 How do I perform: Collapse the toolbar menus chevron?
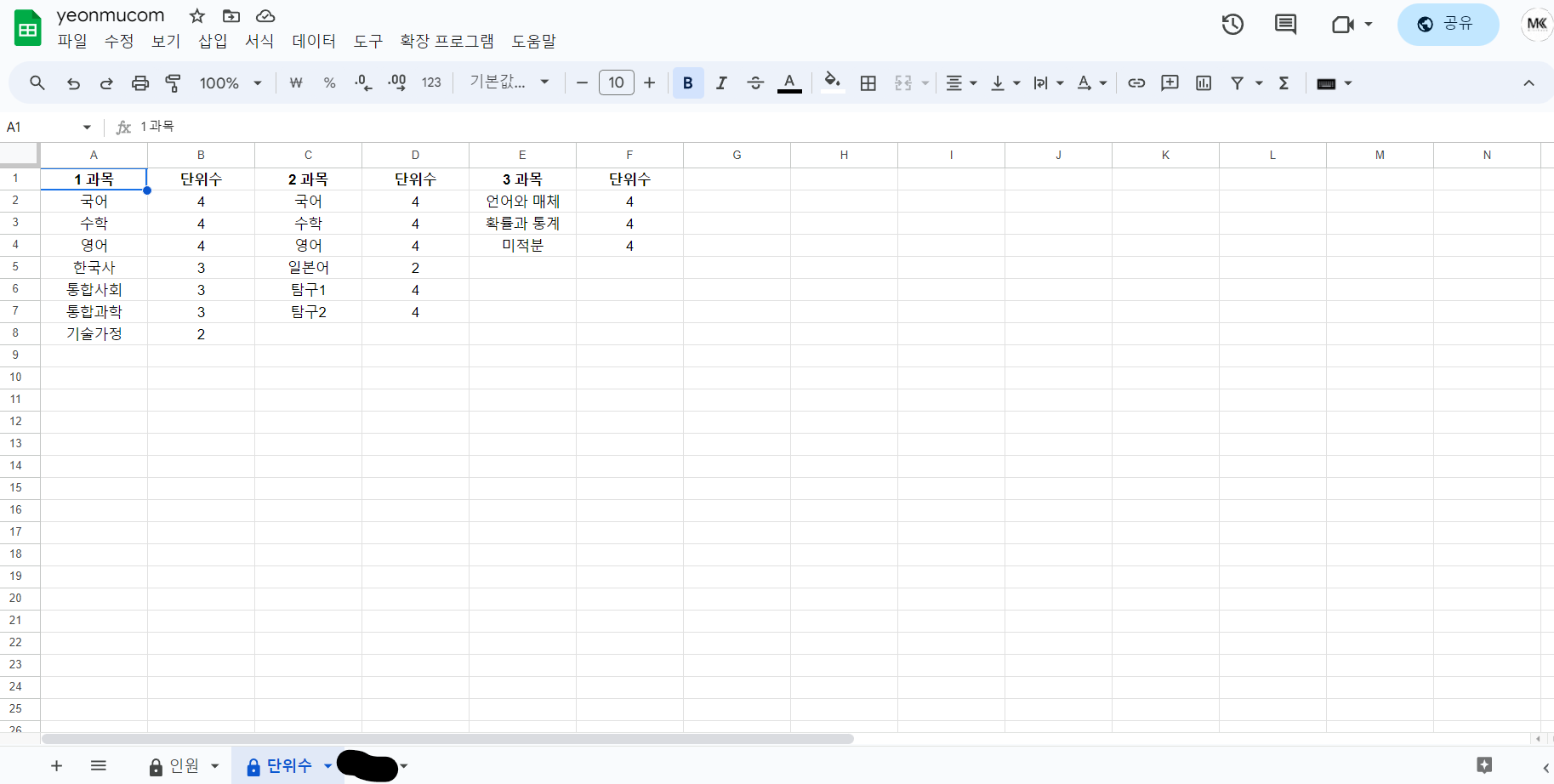coord(1528,82)
